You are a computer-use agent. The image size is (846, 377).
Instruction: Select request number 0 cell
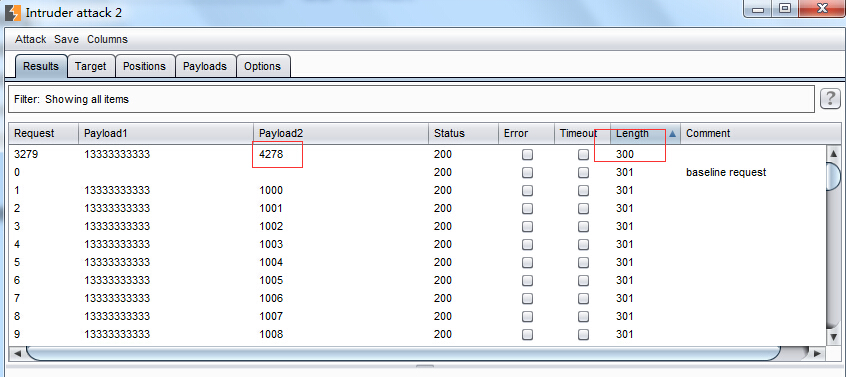tap(17, 173)
